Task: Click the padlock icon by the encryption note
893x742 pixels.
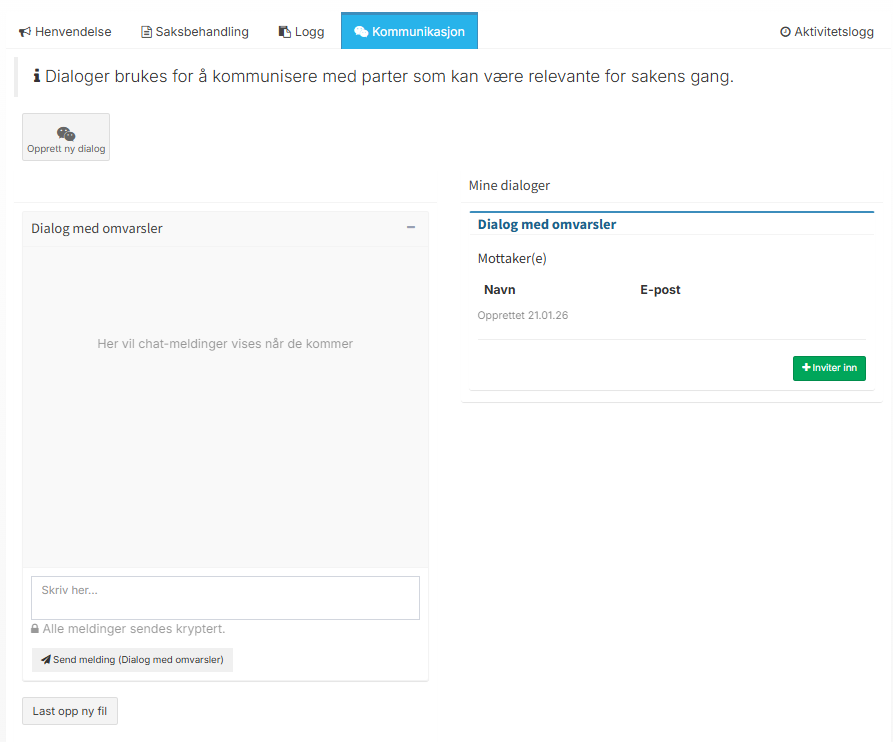Action: 35,630
